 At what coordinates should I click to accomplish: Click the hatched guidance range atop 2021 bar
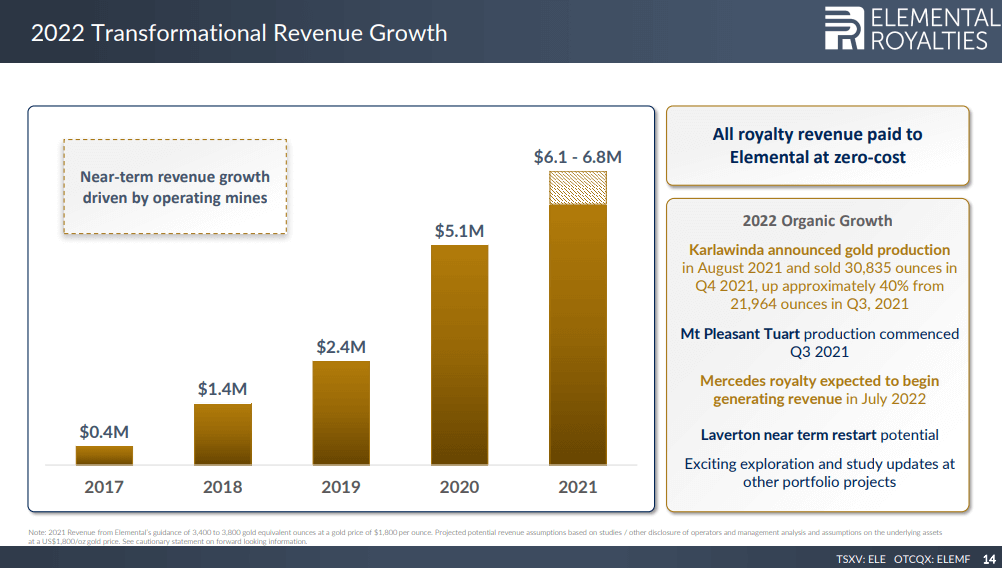coord(578,188)
